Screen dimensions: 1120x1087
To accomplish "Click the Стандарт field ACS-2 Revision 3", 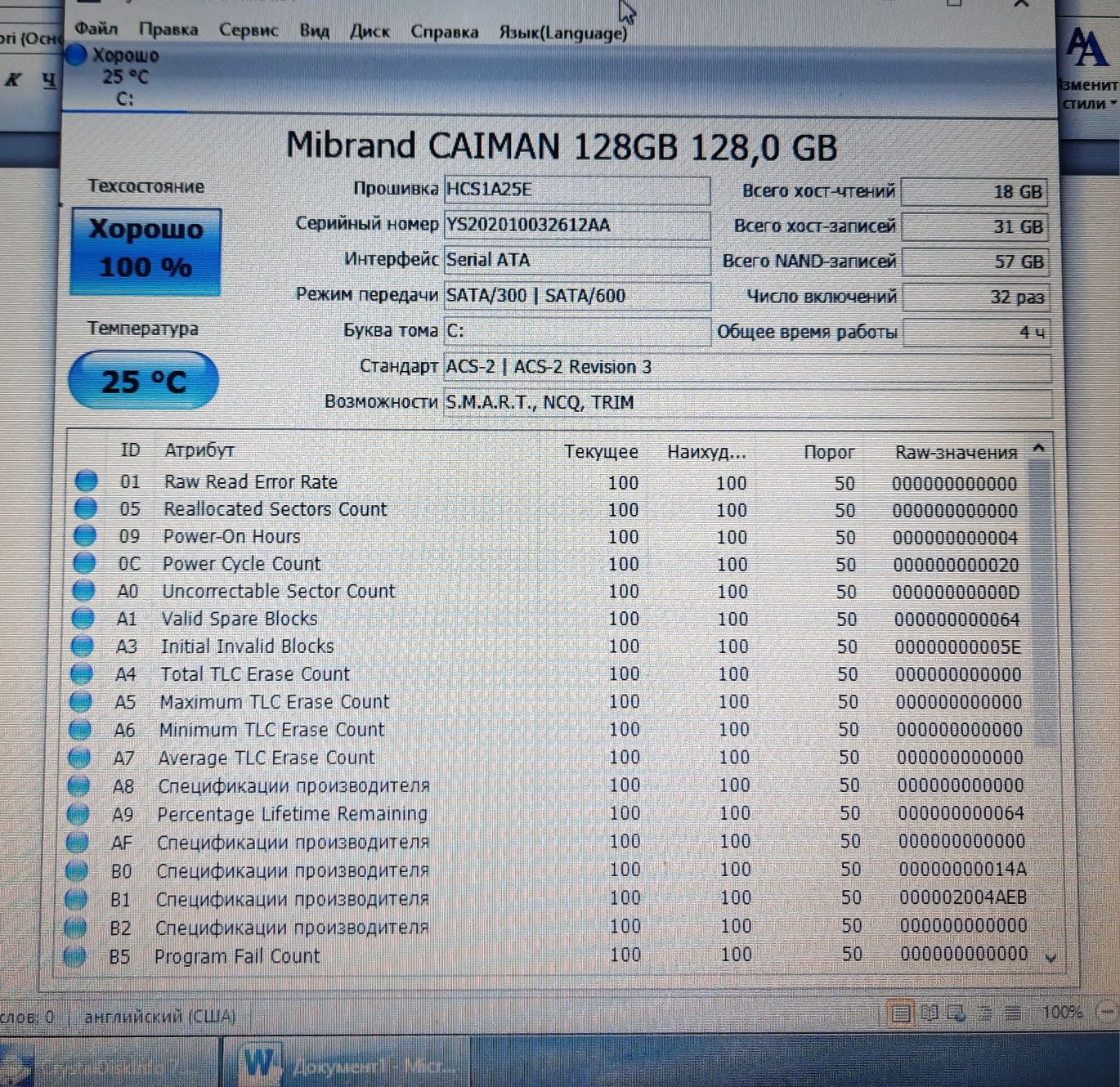I will tap(747, 367).
